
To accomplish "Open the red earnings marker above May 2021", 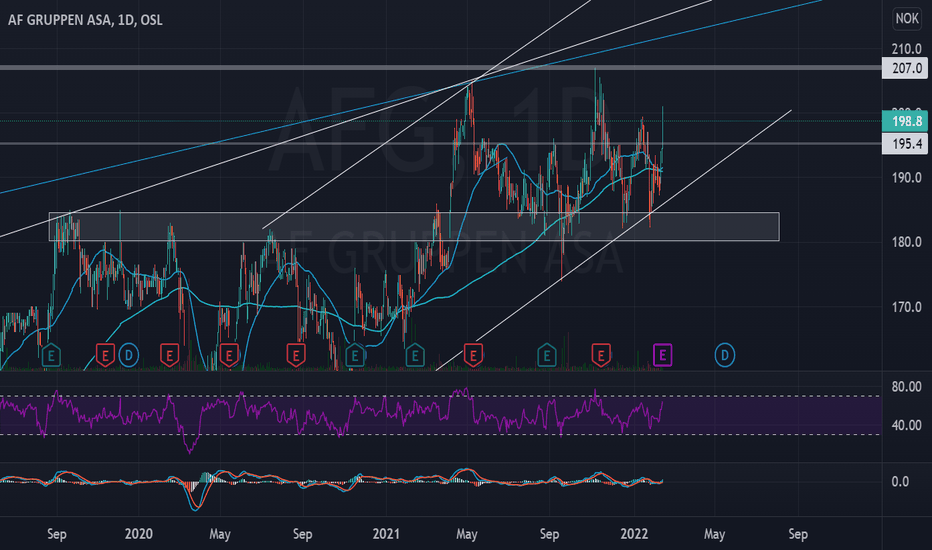I will (473, 356).
